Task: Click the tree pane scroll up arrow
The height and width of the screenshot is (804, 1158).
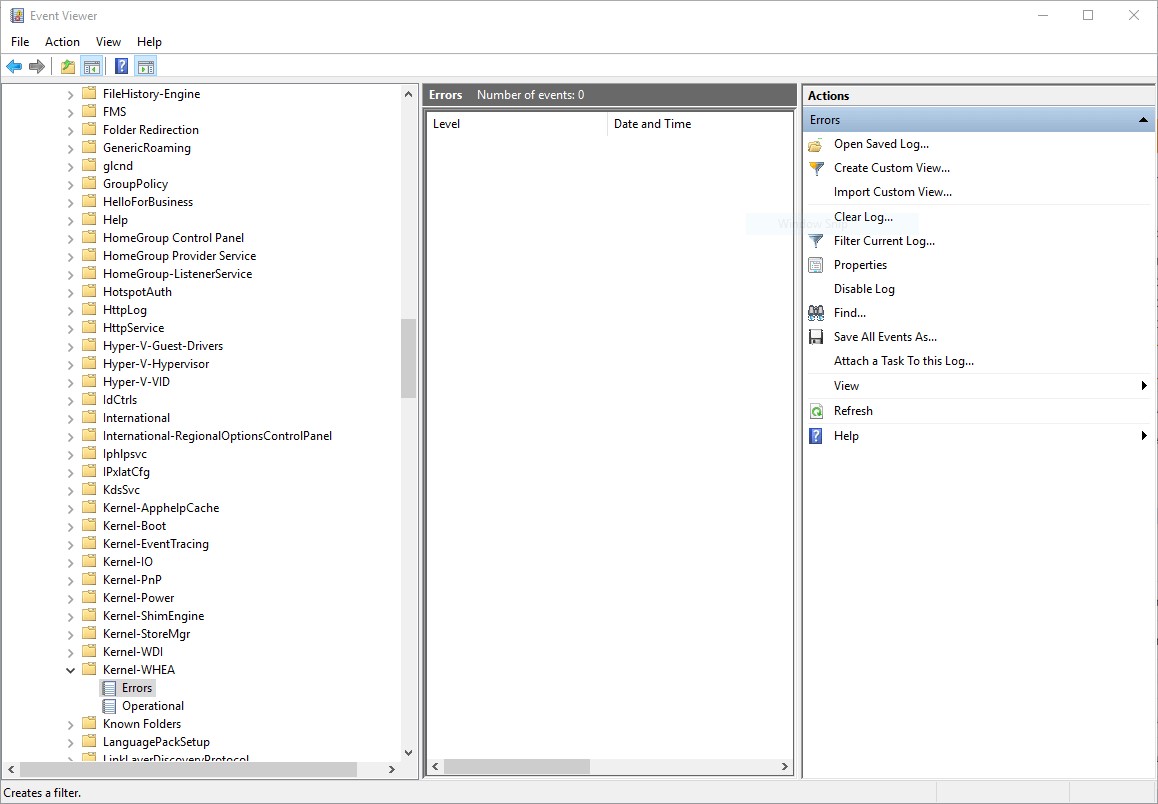Action: pos(408,94)
